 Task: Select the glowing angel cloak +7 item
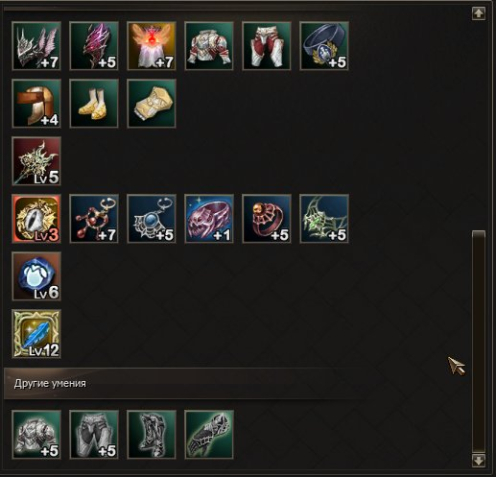click(x=151, y=46)
